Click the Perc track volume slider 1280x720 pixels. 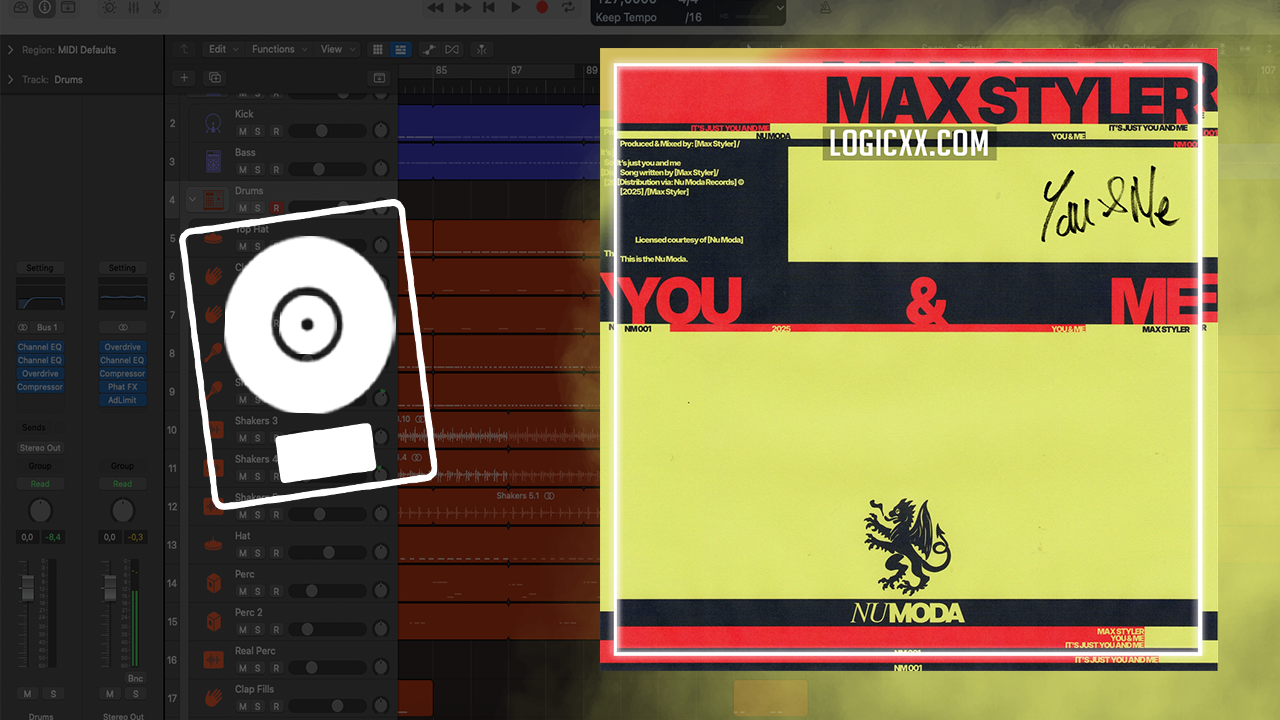coord(325,591)
